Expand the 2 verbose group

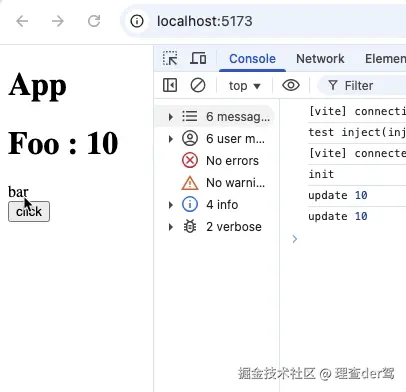[x=170, y=227]
